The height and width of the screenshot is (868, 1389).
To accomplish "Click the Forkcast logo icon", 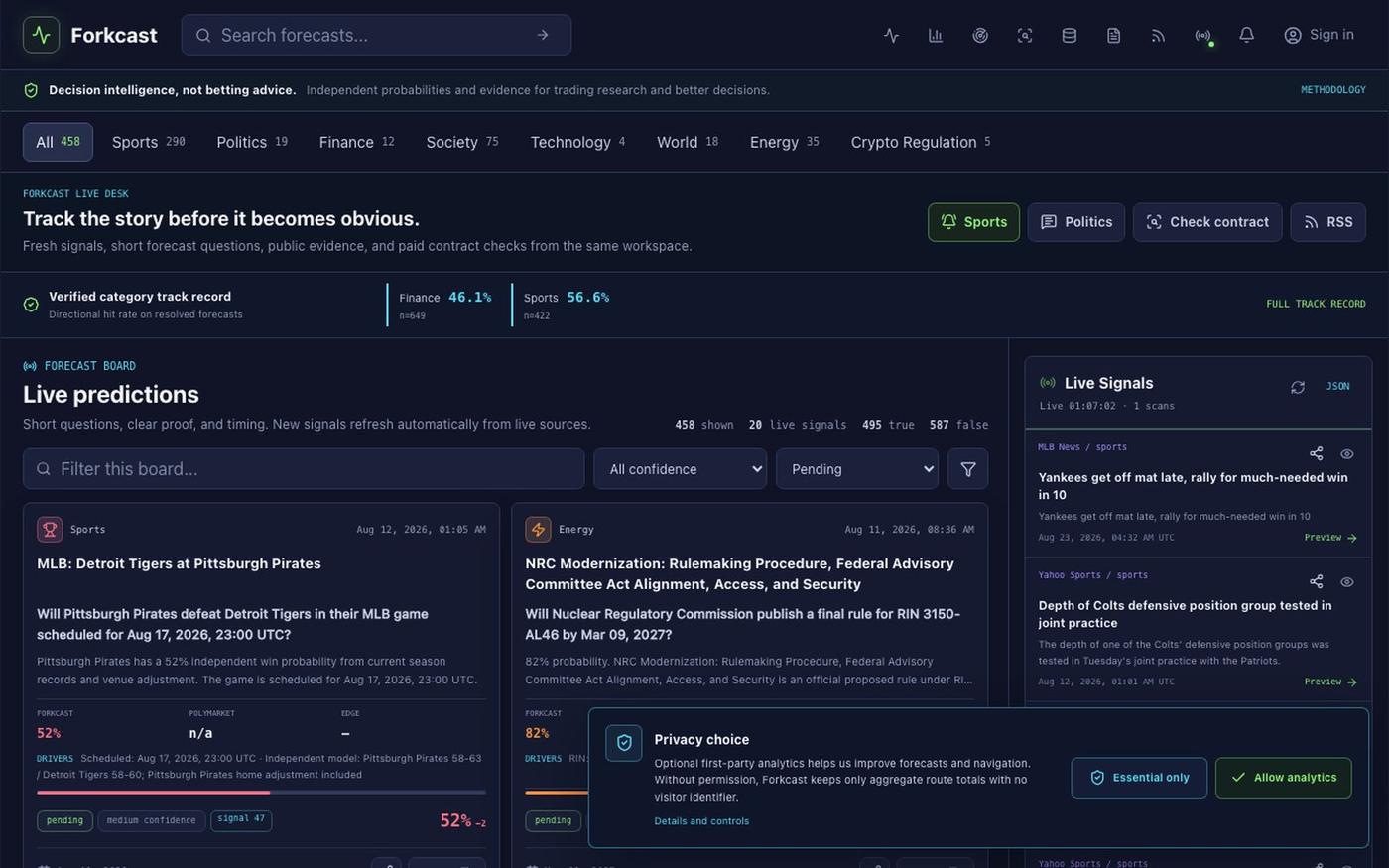I will pos(41,35).
